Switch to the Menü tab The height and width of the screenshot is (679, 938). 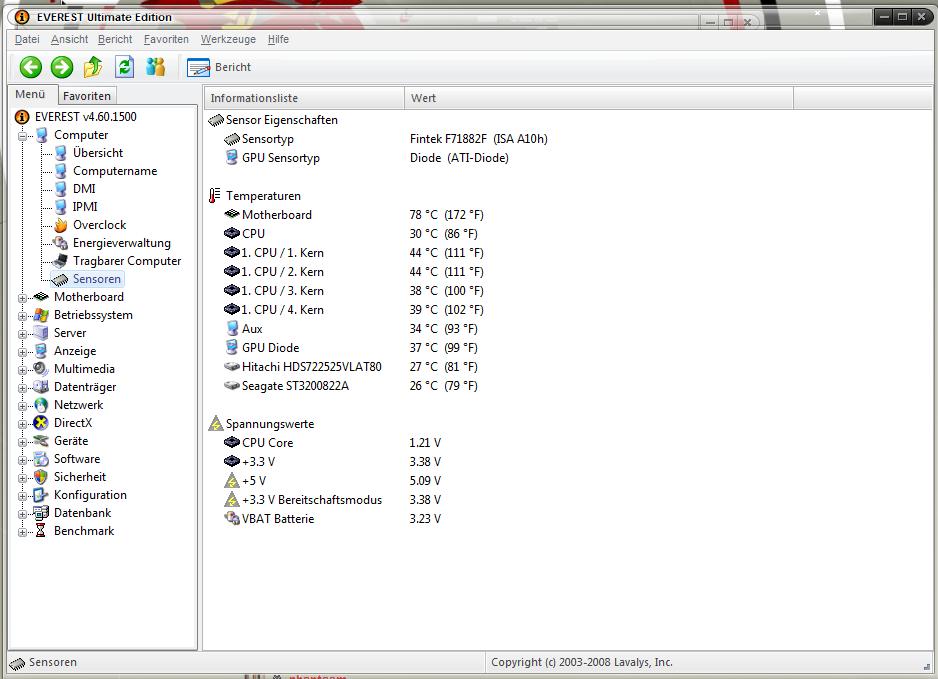(x=32, y=95)
